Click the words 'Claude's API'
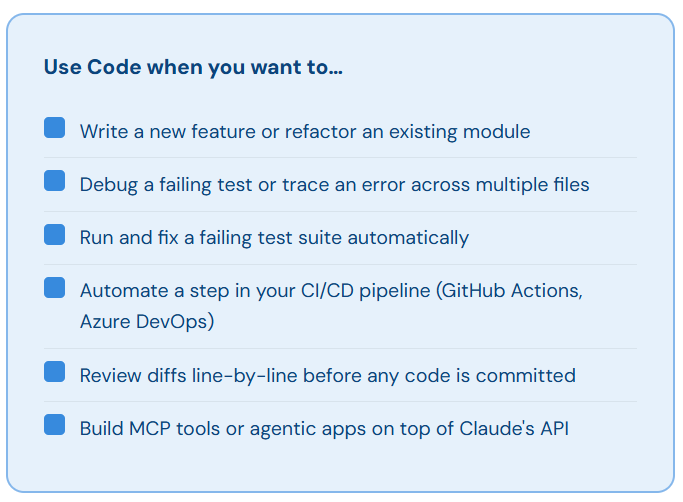The image size is (683, 502). 514,428
